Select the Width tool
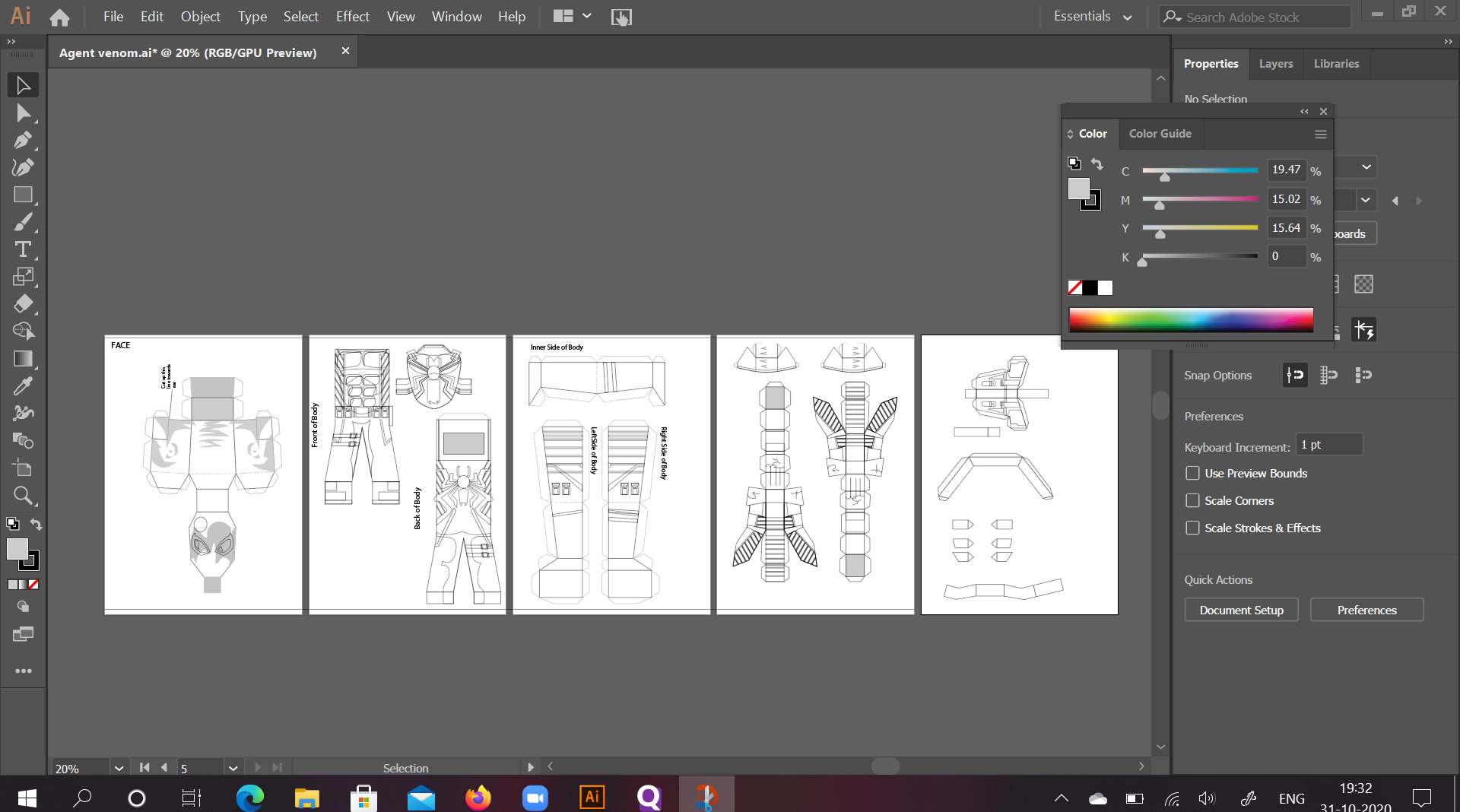Image resolution: width=1460 pixels, height=812 pixels. [23, 414]
